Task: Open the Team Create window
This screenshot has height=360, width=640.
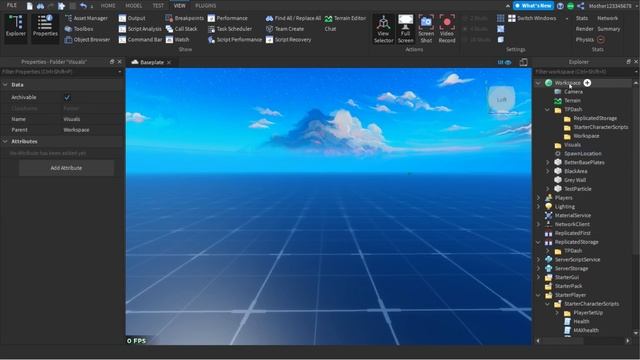Action: [284, 29]
